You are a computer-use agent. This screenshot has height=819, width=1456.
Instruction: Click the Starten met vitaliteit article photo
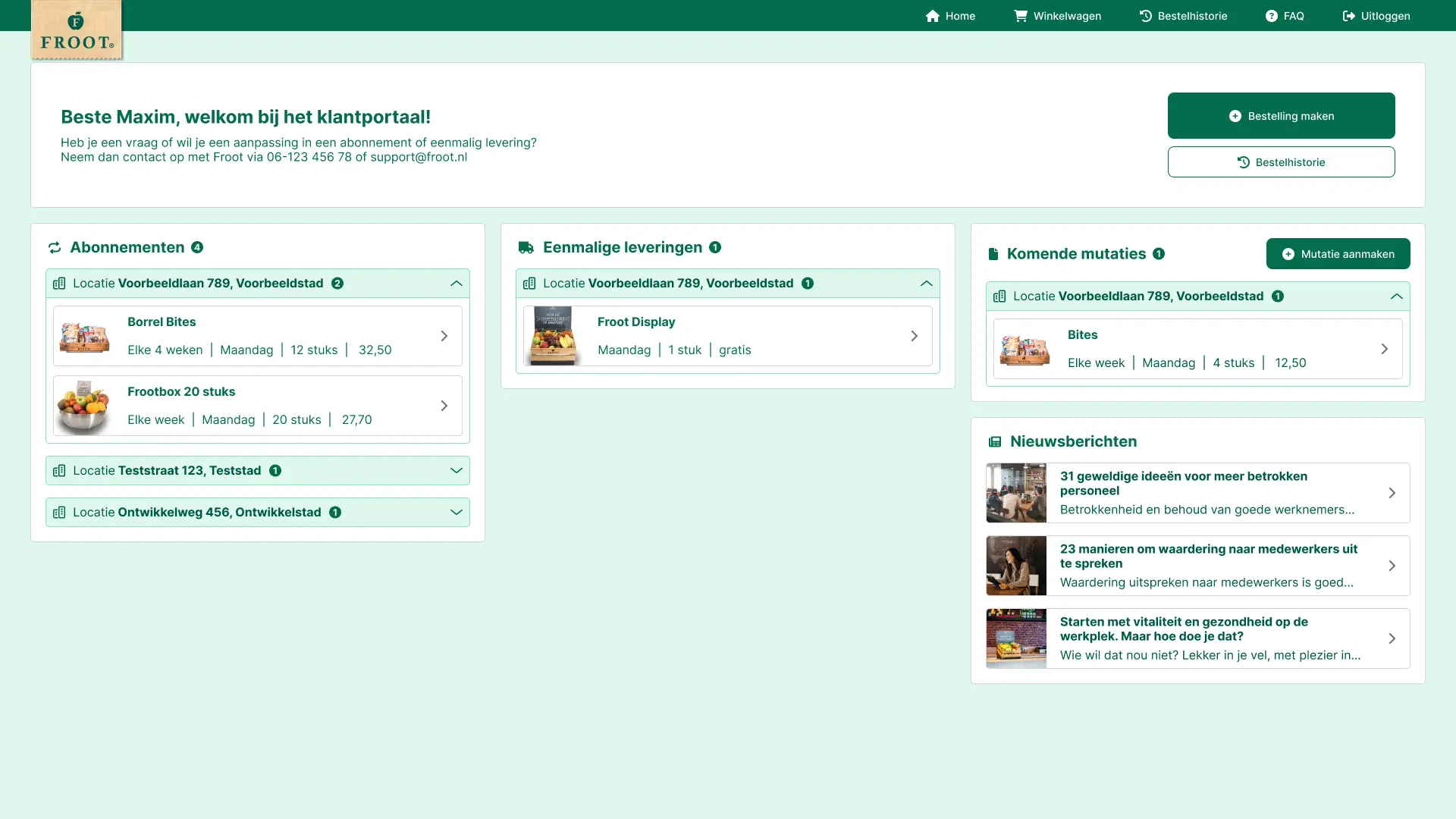[1016, 639]
